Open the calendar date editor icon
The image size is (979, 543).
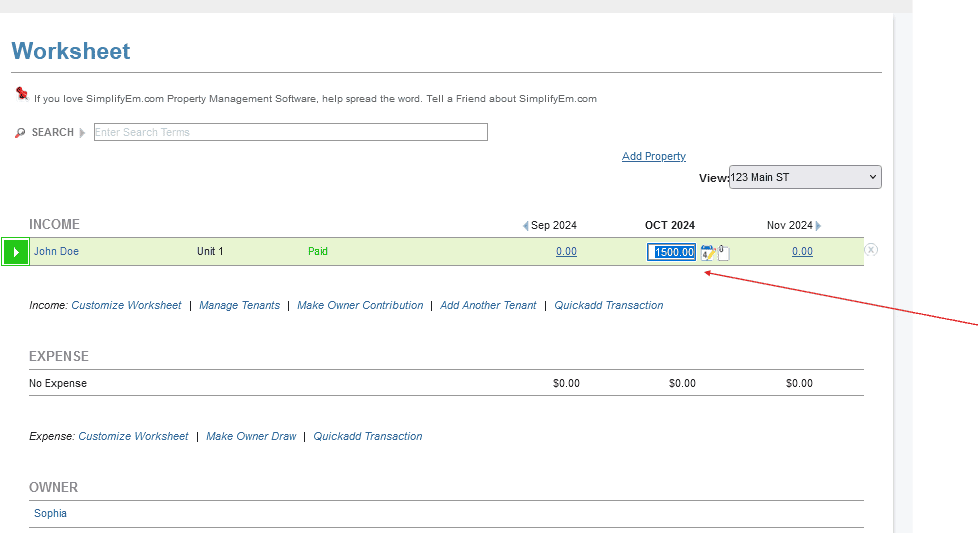(707, 253)
